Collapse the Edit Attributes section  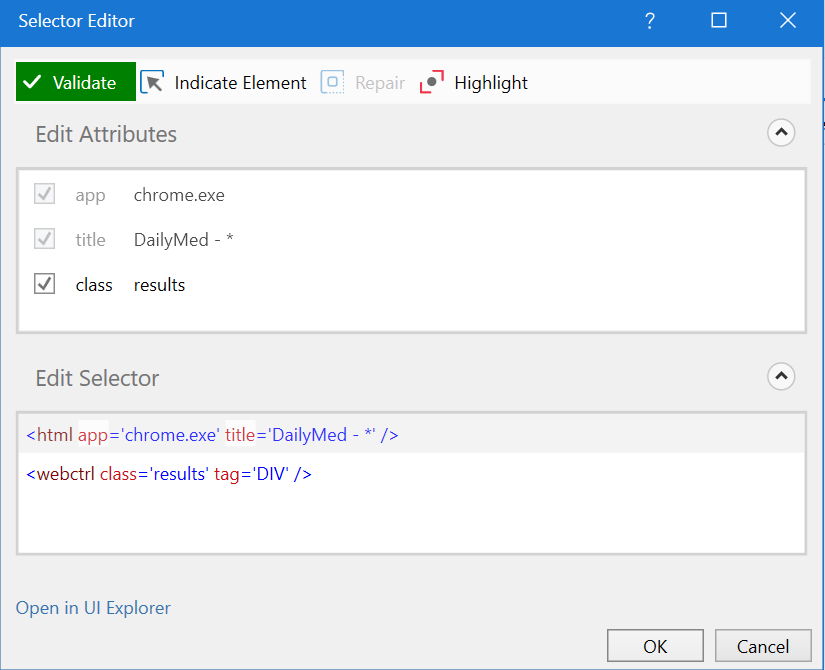pos(781,132)
